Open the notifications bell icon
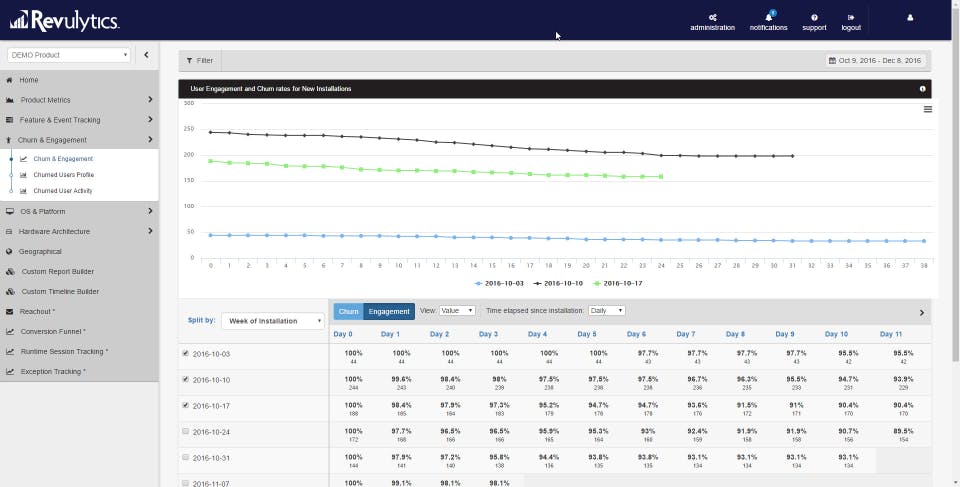The width and height of the screenshot is (960, 487). point(769,17)
